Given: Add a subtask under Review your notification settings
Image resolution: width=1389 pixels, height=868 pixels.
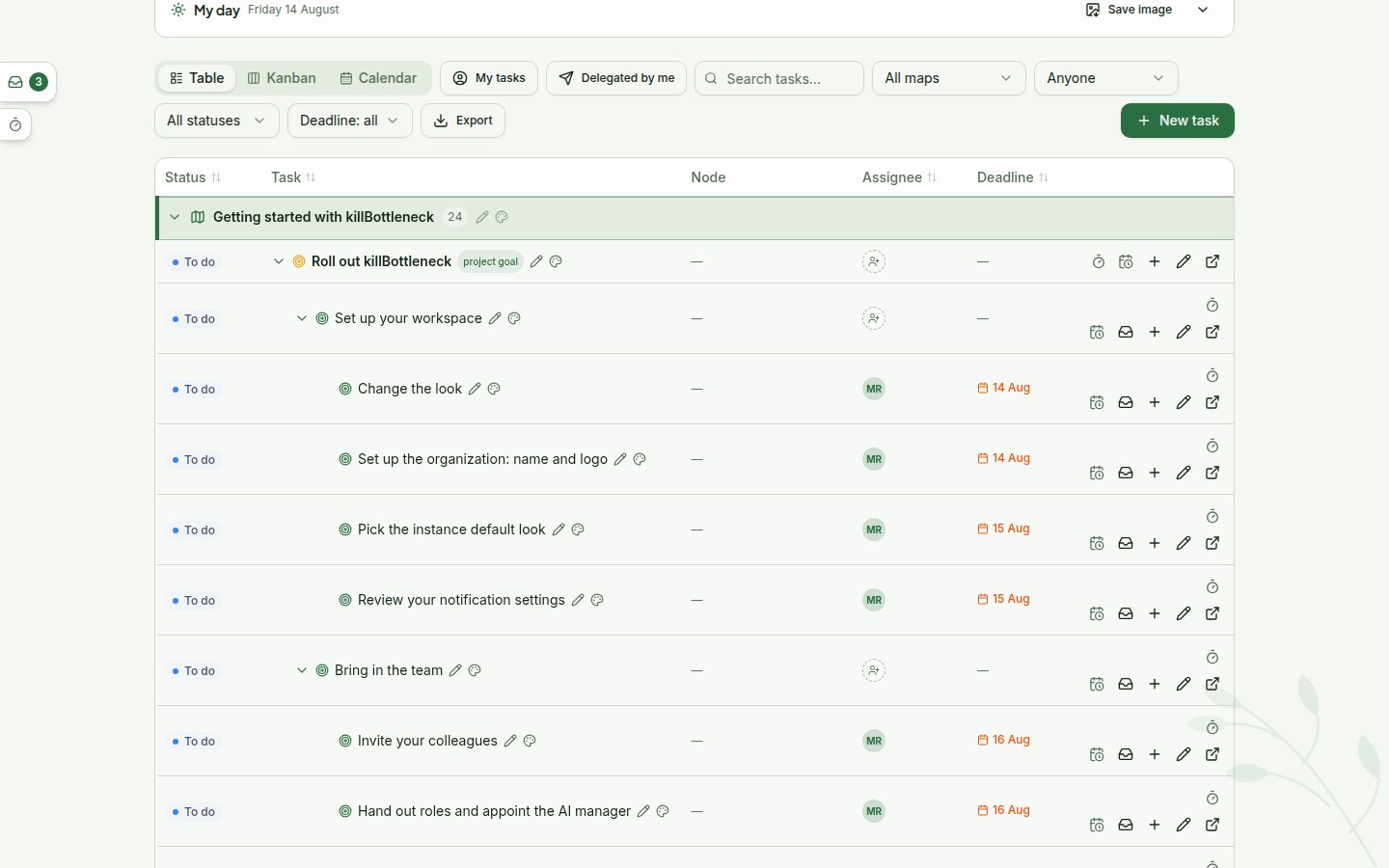Looking at the screenshot, I should click(1155, 613).
